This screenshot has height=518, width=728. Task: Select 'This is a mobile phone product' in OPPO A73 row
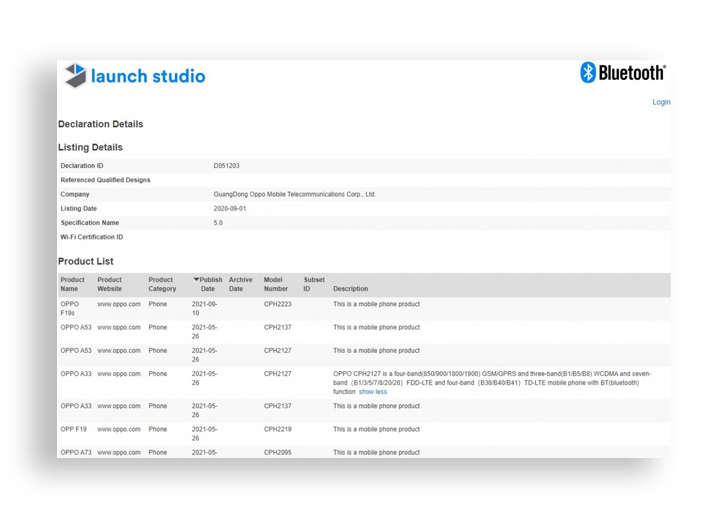[376, 453]
